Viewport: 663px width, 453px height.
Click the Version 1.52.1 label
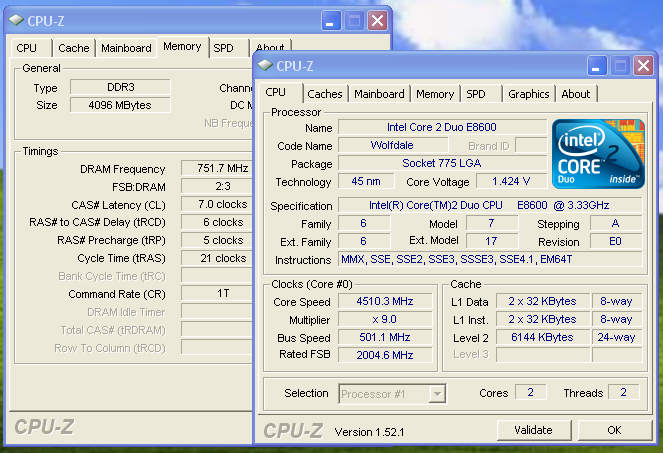(370, 432)
